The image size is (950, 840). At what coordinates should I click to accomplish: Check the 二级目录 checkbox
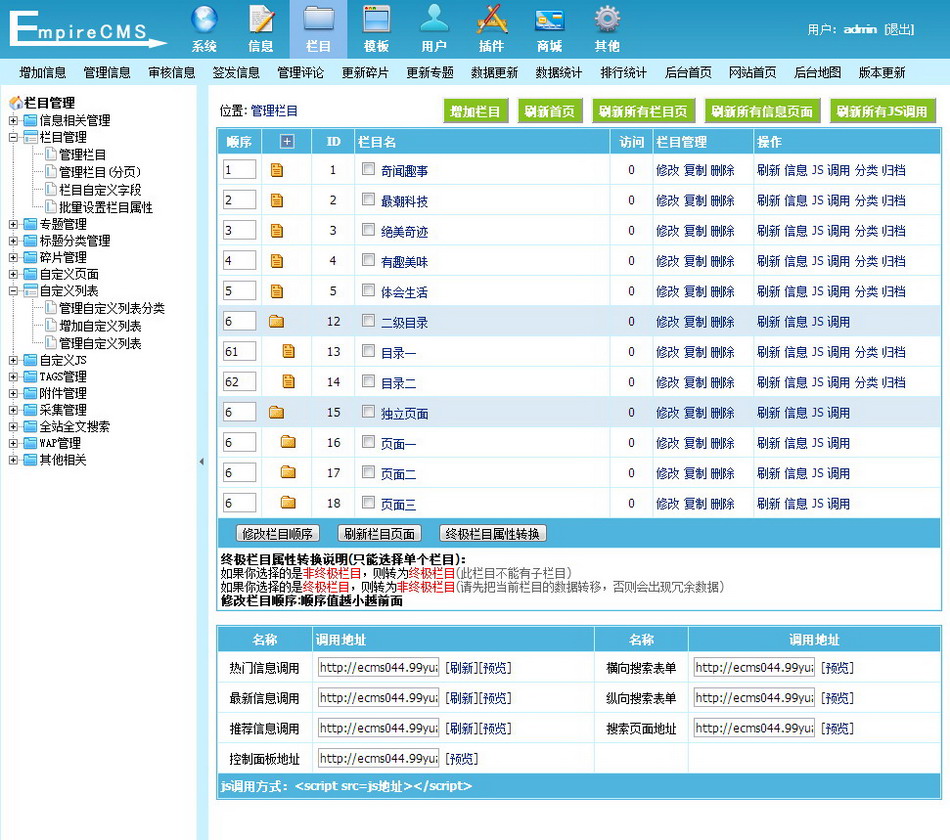[368, 321]
